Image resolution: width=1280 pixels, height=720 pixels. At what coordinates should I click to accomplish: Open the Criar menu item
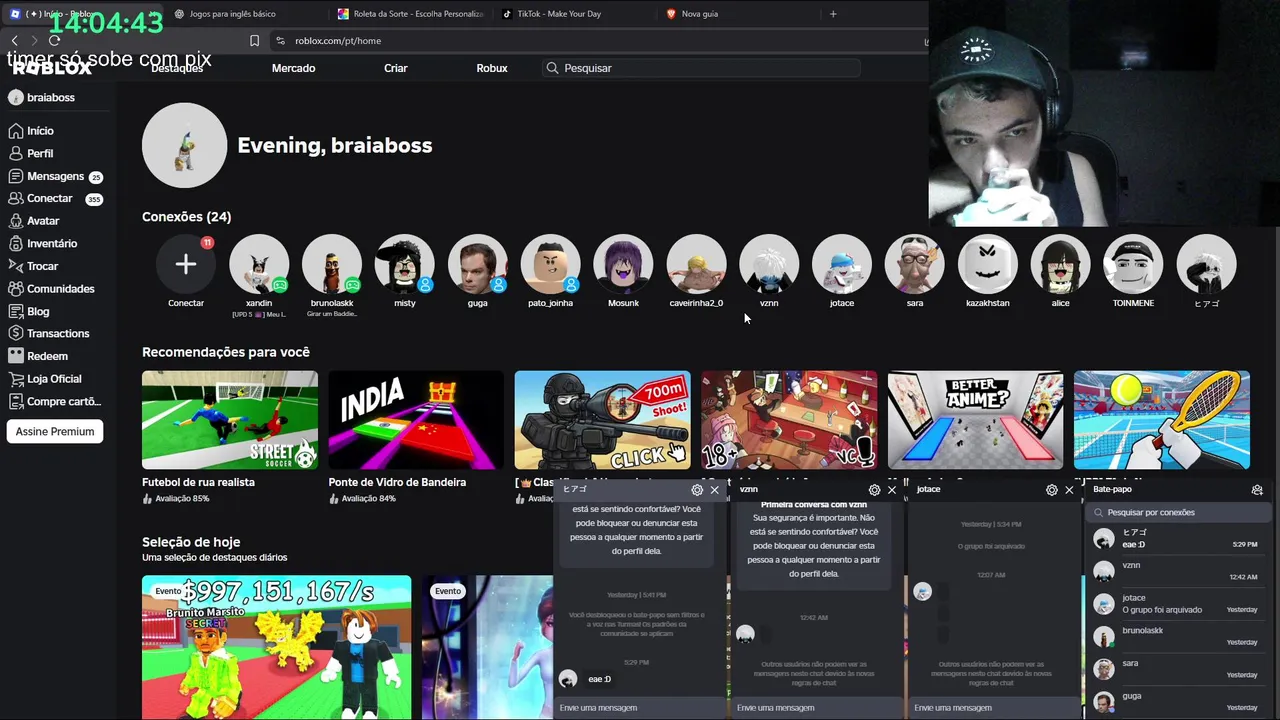point(396,68)
